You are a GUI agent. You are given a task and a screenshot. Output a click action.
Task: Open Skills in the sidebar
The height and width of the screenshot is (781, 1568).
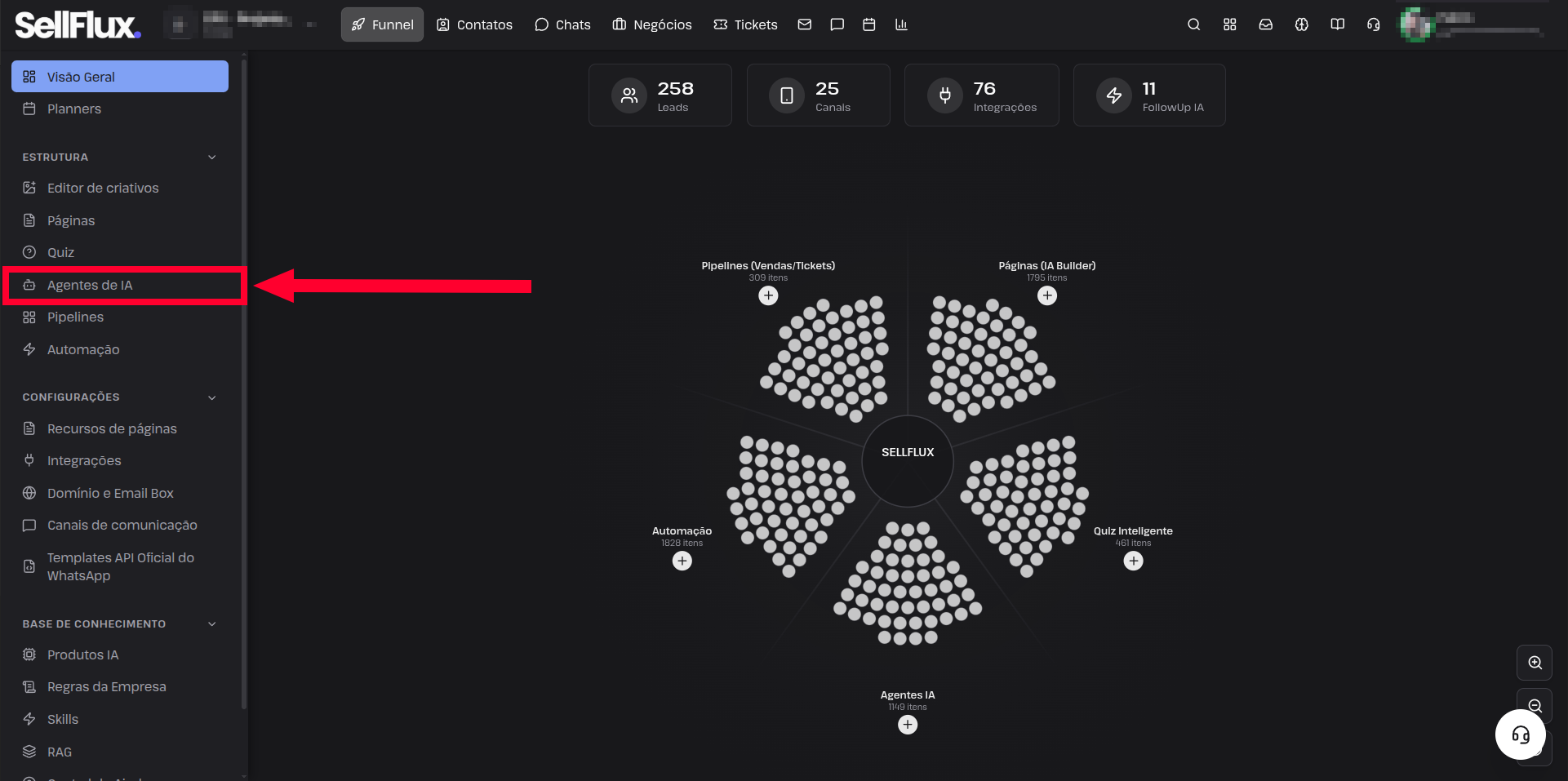point(120,719)
